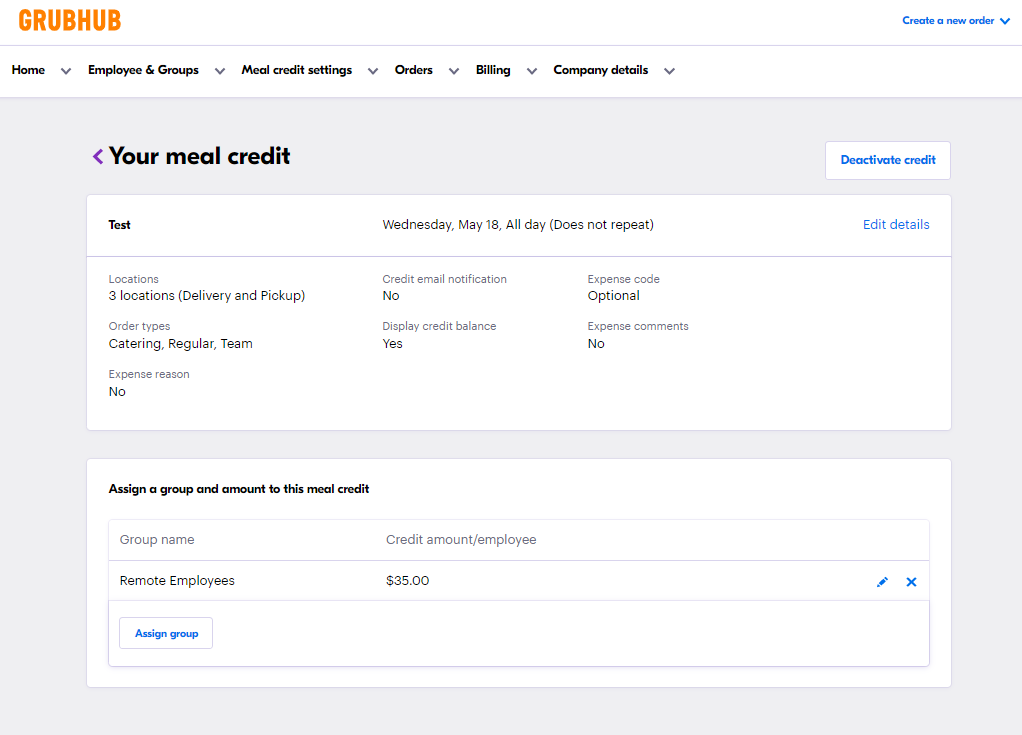Select the Meal credit settings menu
Viewport: 1022px width, 735px height.
[296, 70]
